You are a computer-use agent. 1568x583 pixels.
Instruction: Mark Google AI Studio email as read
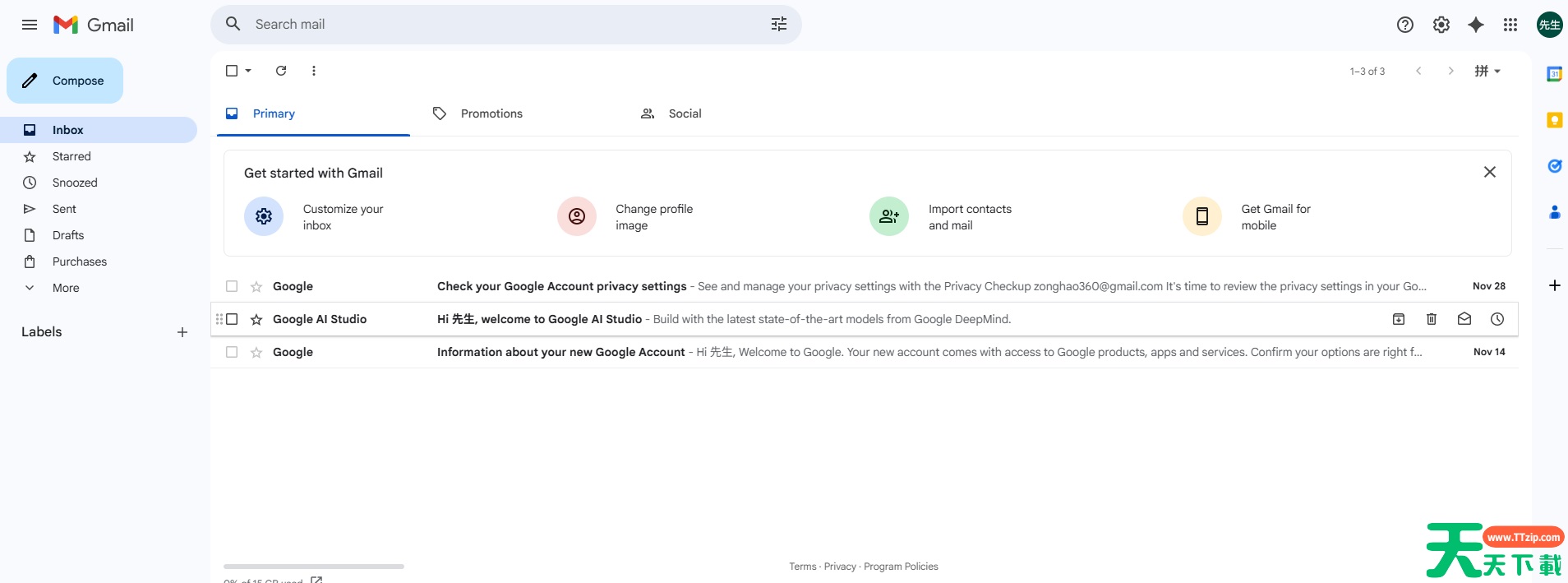point(1464,319)
